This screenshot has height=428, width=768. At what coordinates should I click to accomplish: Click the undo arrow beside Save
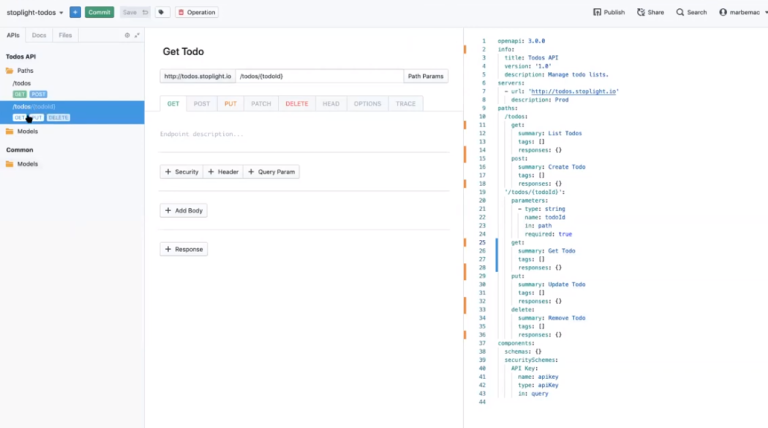coord(145,12)
